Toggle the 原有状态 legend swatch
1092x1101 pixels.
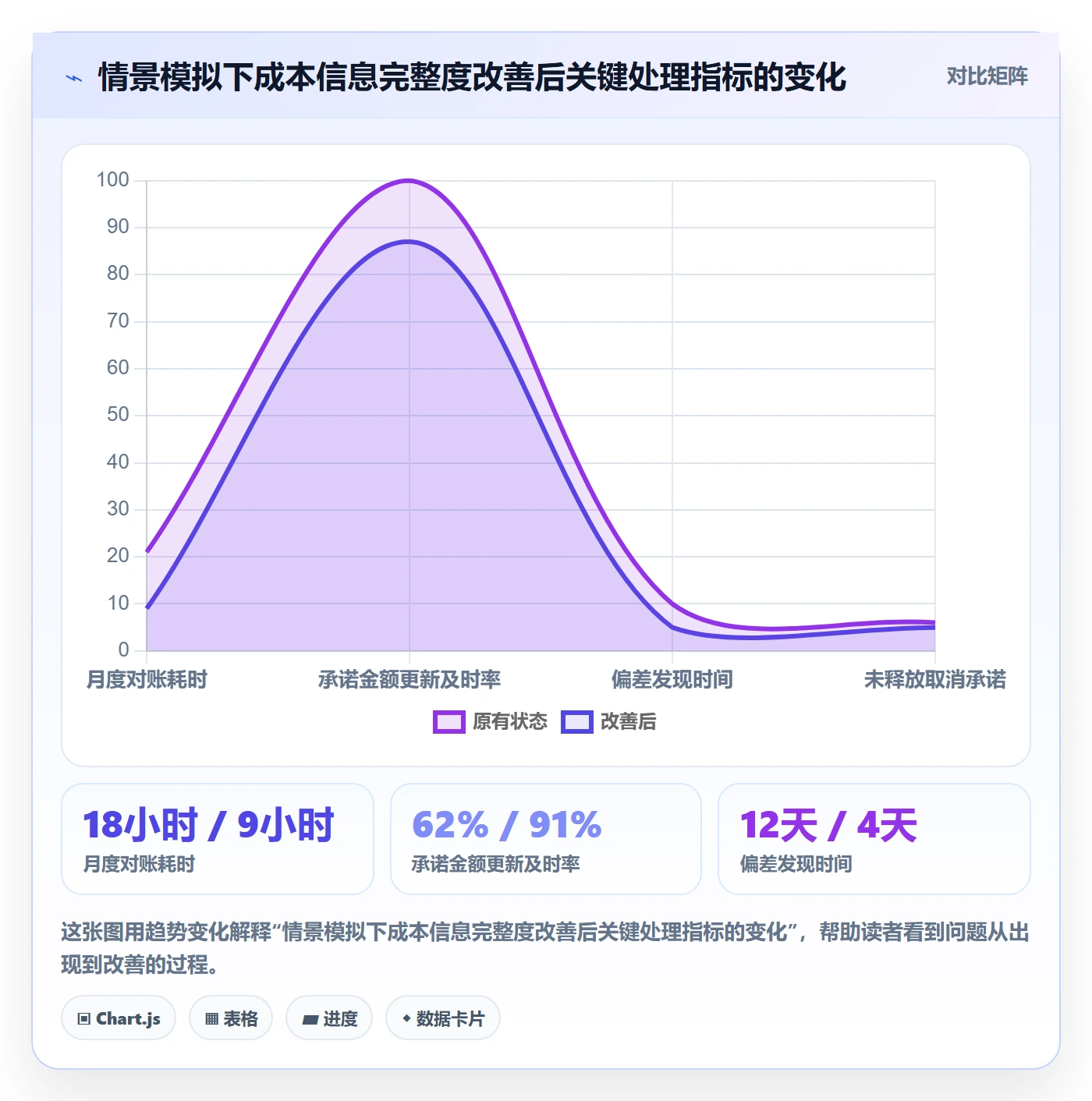click(x=448, y=722)
